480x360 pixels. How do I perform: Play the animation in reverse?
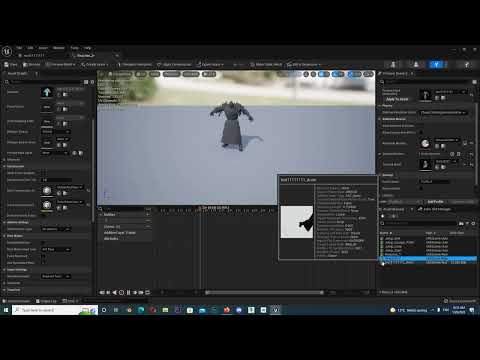pyautogui.click(x=115, y=293)
